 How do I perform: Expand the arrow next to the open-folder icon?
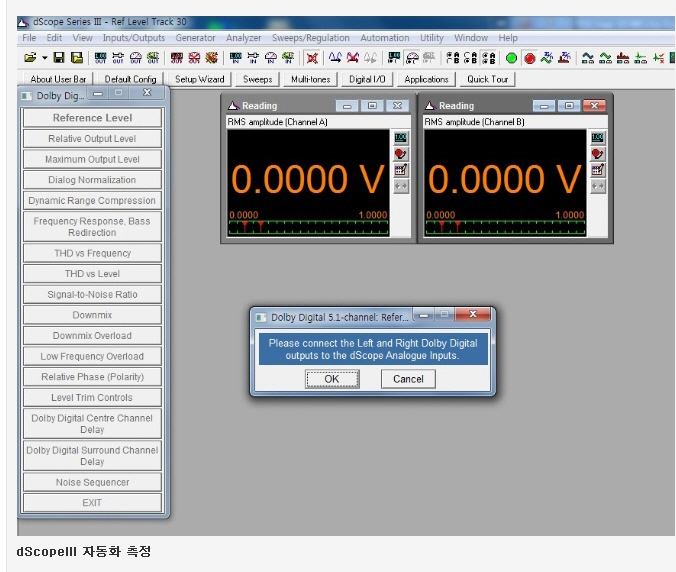coord(44,58)
